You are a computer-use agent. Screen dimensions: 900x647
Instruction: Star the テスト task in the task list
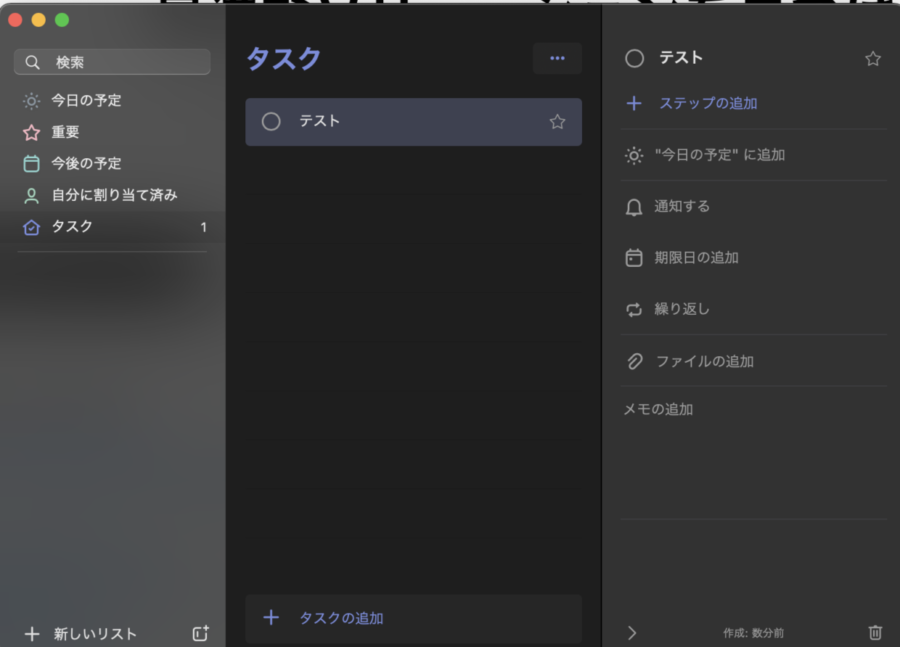pyautogui.click(x=557, y=122)
